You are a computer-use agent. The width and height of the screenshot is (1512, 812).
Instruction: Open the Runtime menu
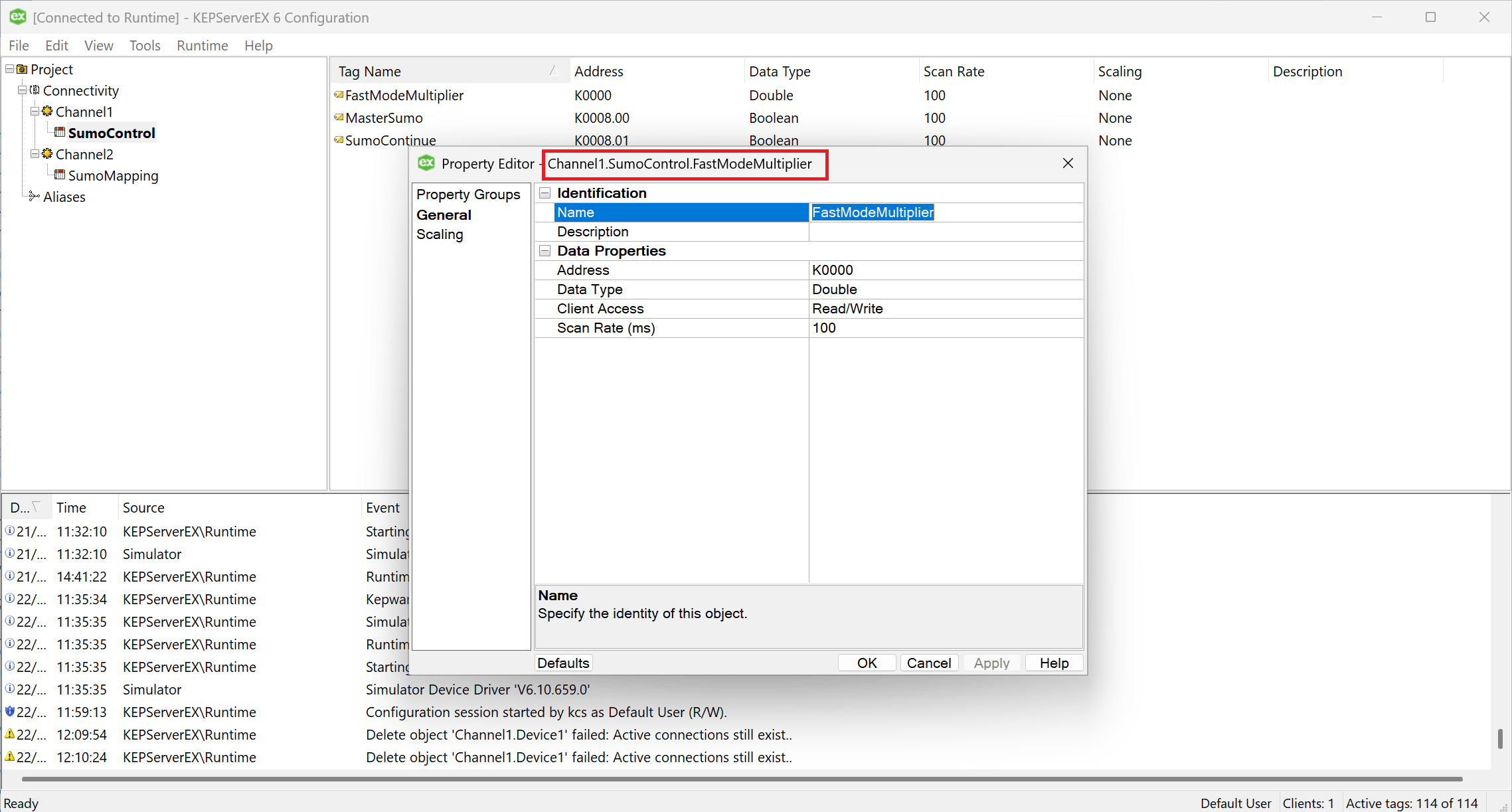[x=202, y=45]
